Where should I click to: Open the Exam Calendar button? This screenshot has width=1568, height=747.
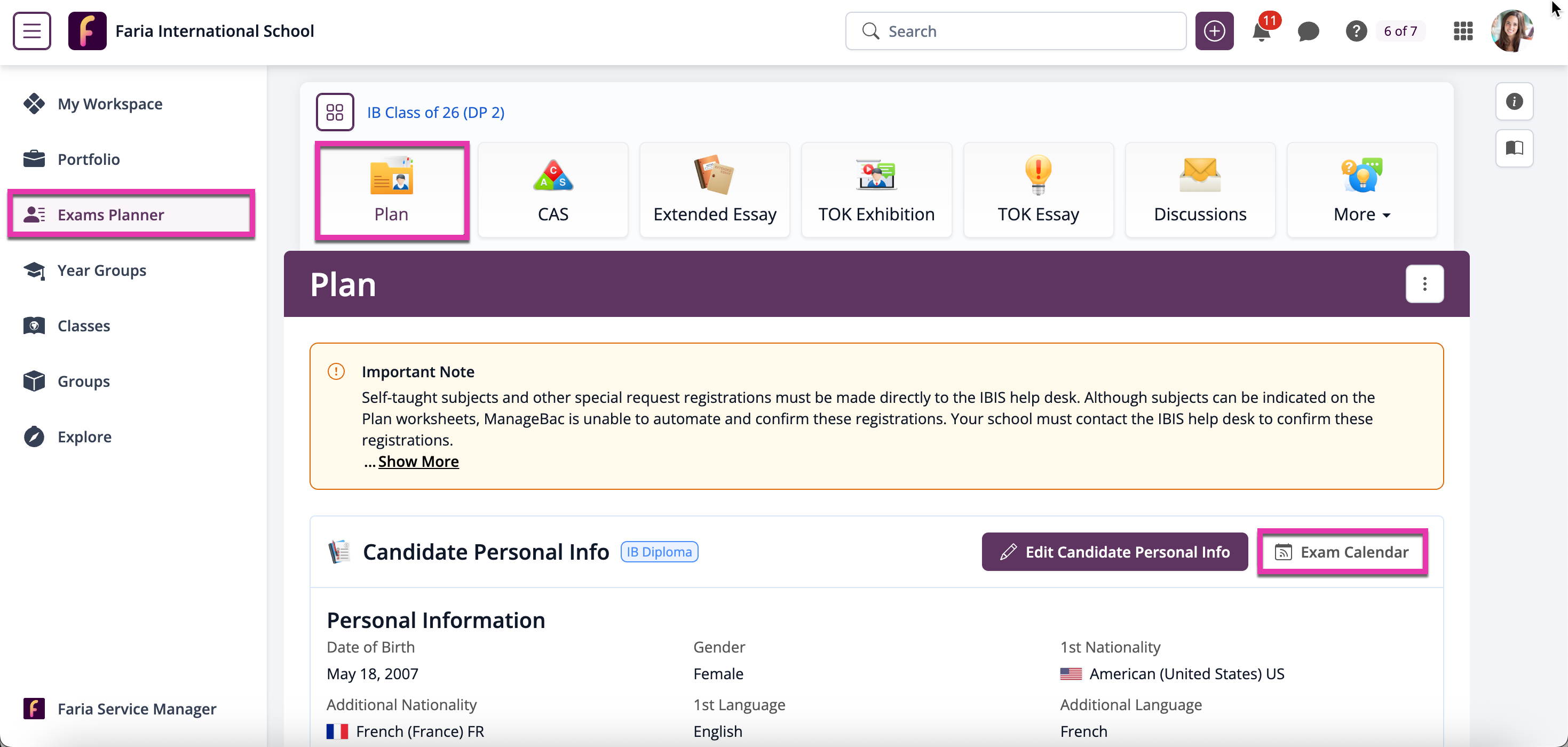[x=1342, y=552]
